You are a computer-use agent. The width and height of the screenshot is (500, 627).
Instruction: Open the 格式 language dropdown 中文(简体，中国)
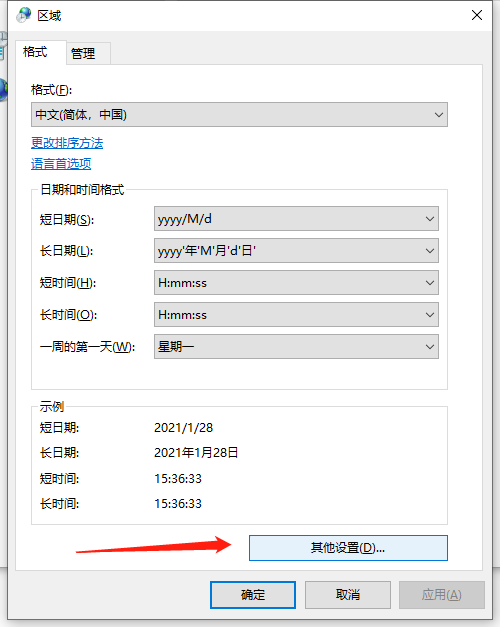tap(239, 115)
